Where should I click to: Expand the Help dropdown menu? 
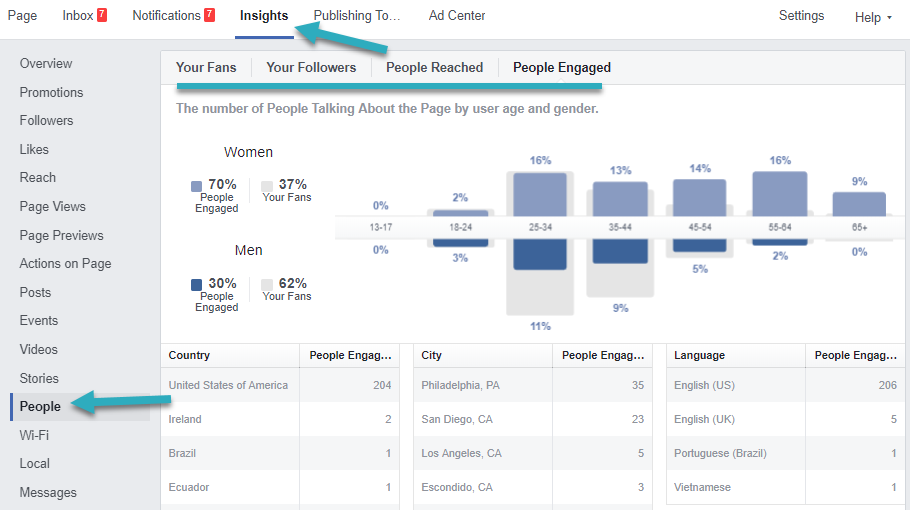(x=873, y=17)
